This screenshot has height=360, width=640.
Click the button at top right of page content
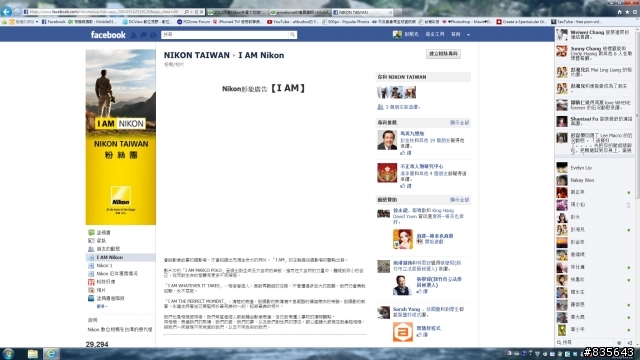(x=443, y=54)
